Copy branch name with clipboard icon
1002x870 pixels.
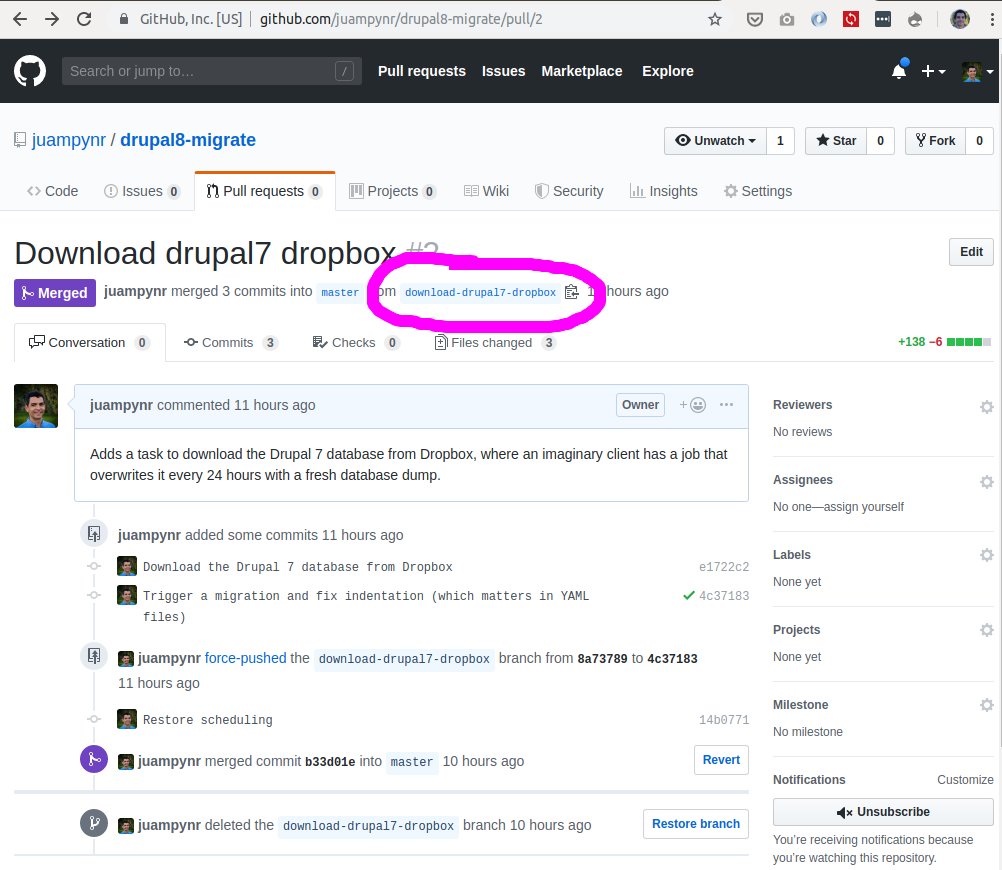pos(571,291)
